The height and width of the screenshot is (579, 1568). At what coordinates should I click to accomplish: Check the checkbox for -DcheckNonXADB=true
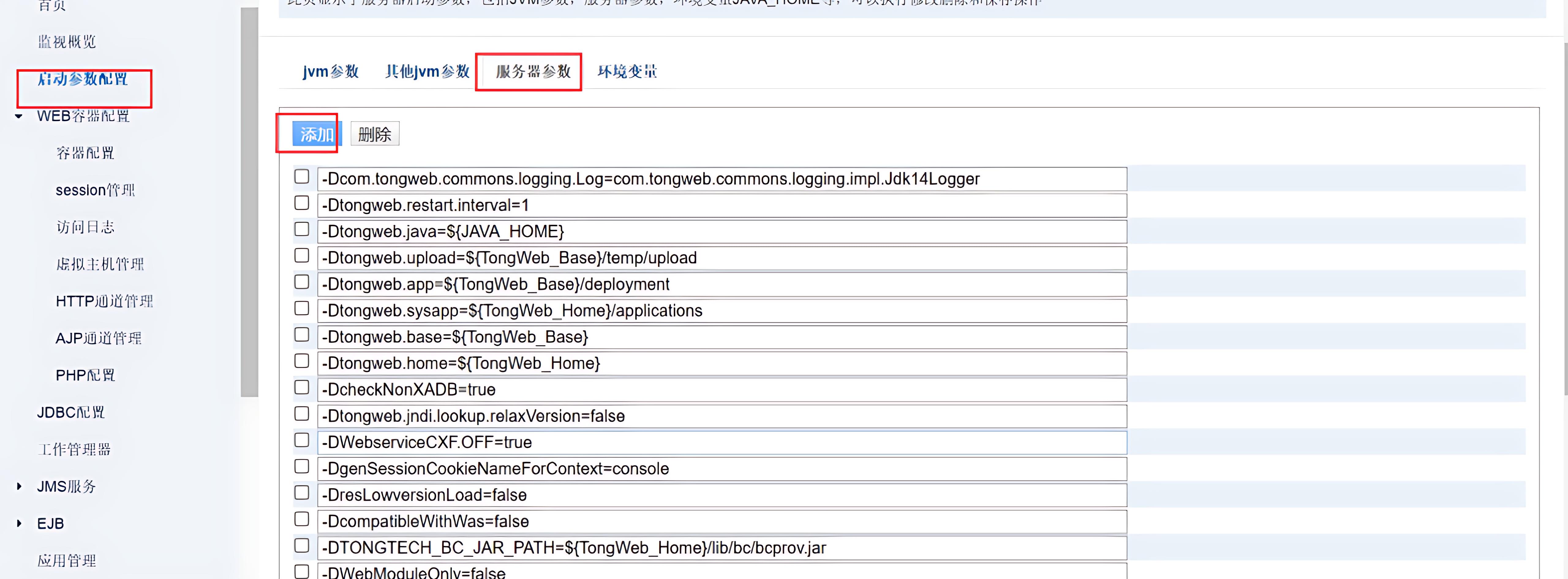click(301, 387)
